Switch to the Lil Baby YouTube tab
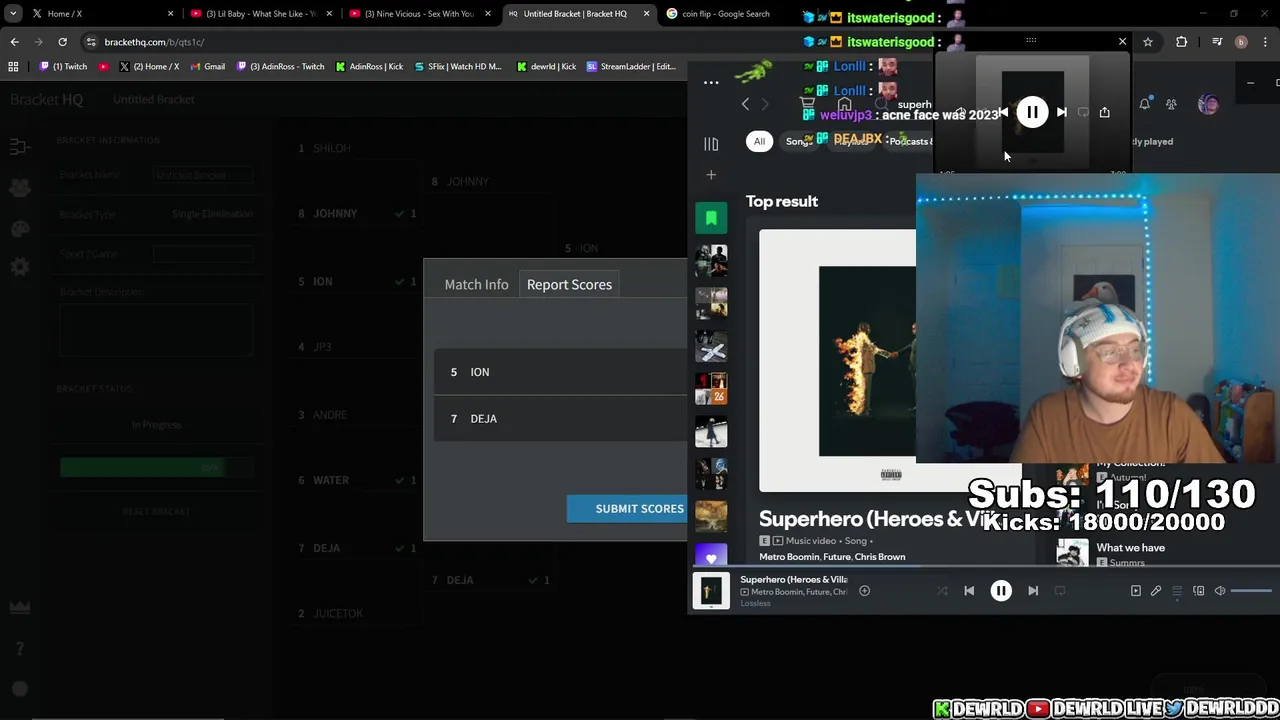This screenshot has height=720, width=1280. point(260,14)
